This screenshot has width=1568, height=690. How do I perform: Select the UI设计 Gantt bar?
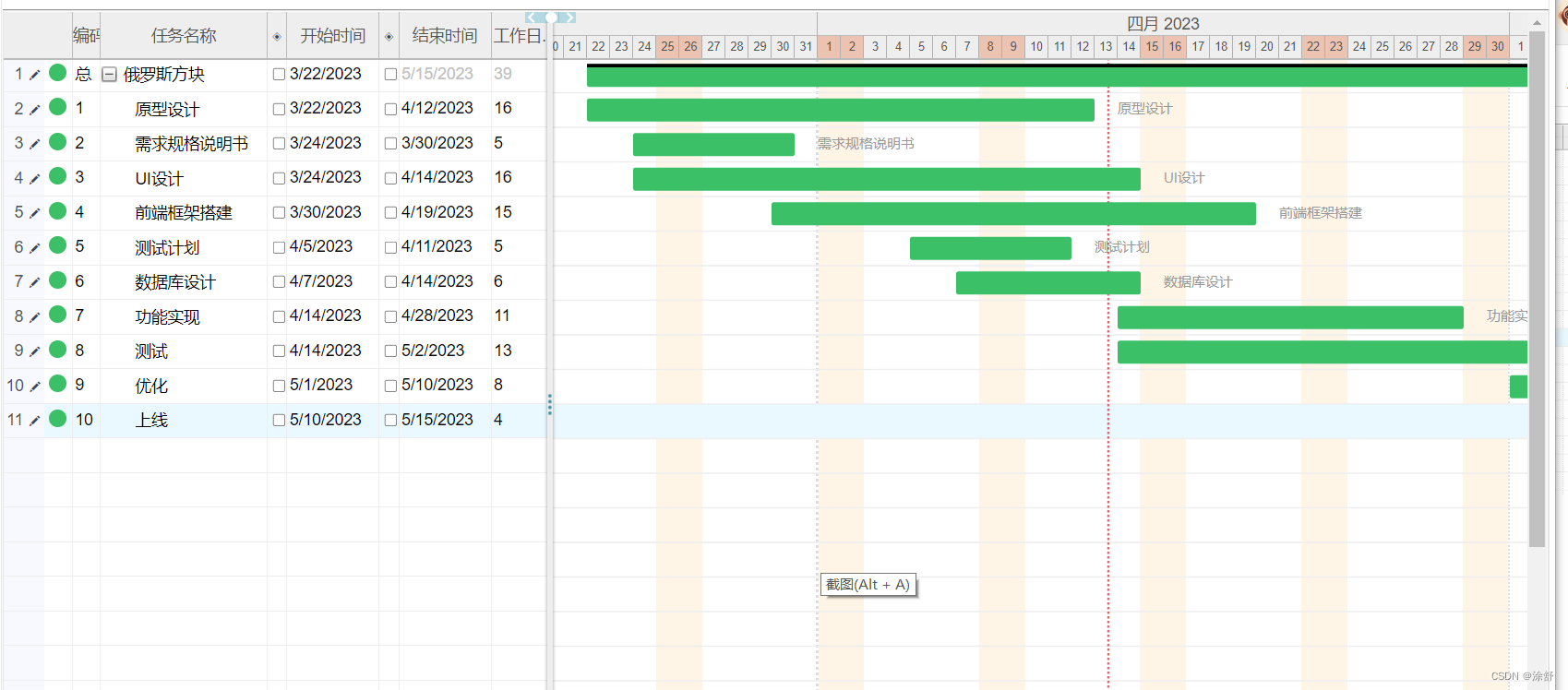coord(887,179)
